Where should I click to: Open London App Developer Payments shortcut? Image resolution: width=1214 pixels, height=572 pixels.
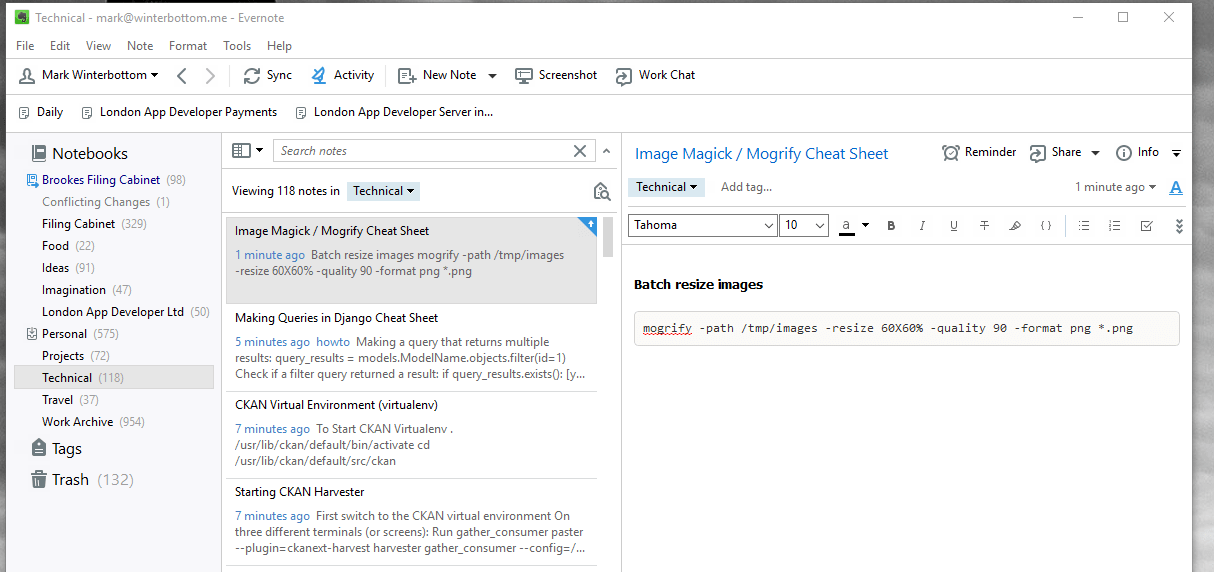click(x=179, y=112)
